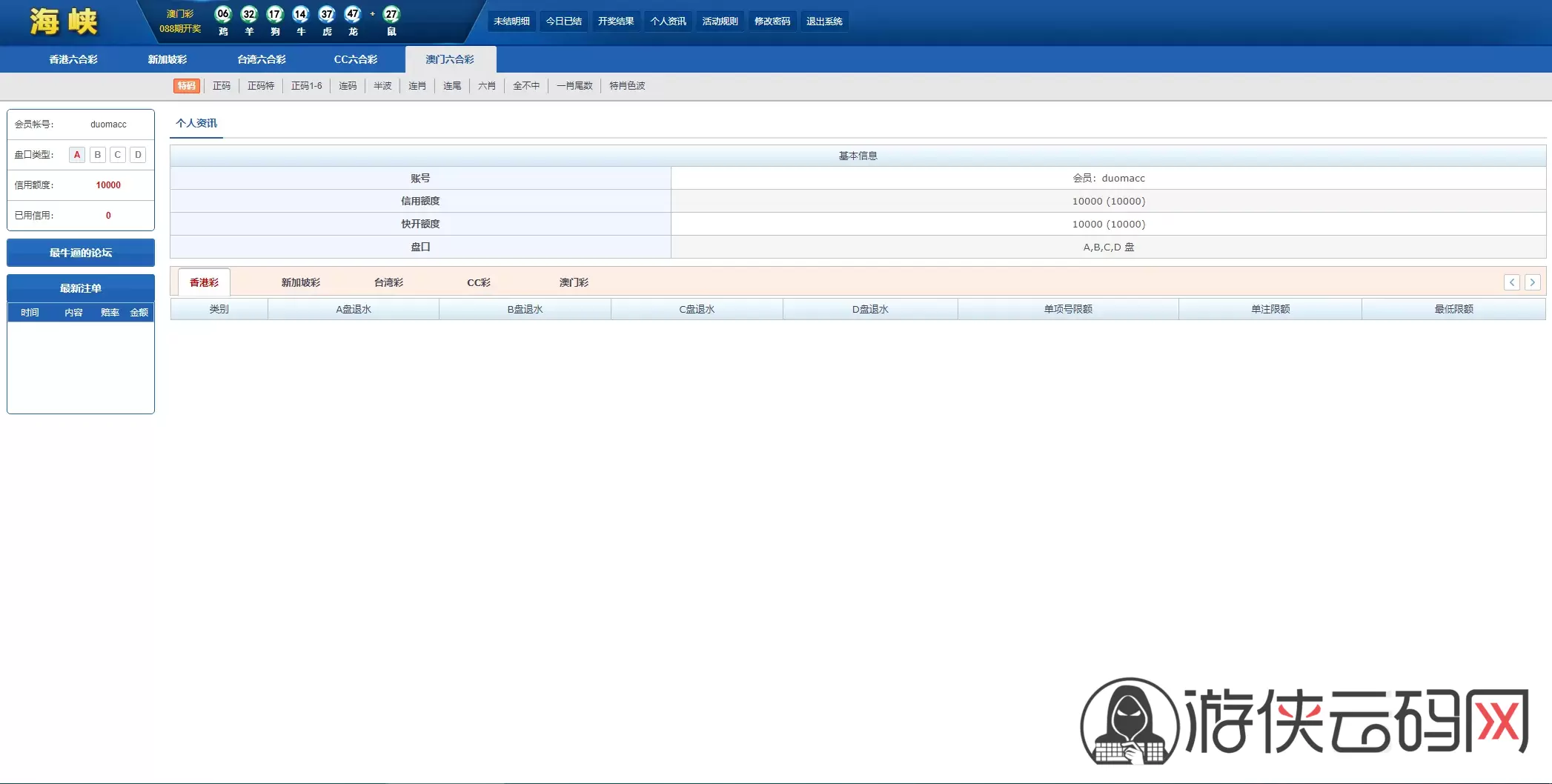
Task: Click the C盘退水 column header
Action: click(x=697, y=309)
